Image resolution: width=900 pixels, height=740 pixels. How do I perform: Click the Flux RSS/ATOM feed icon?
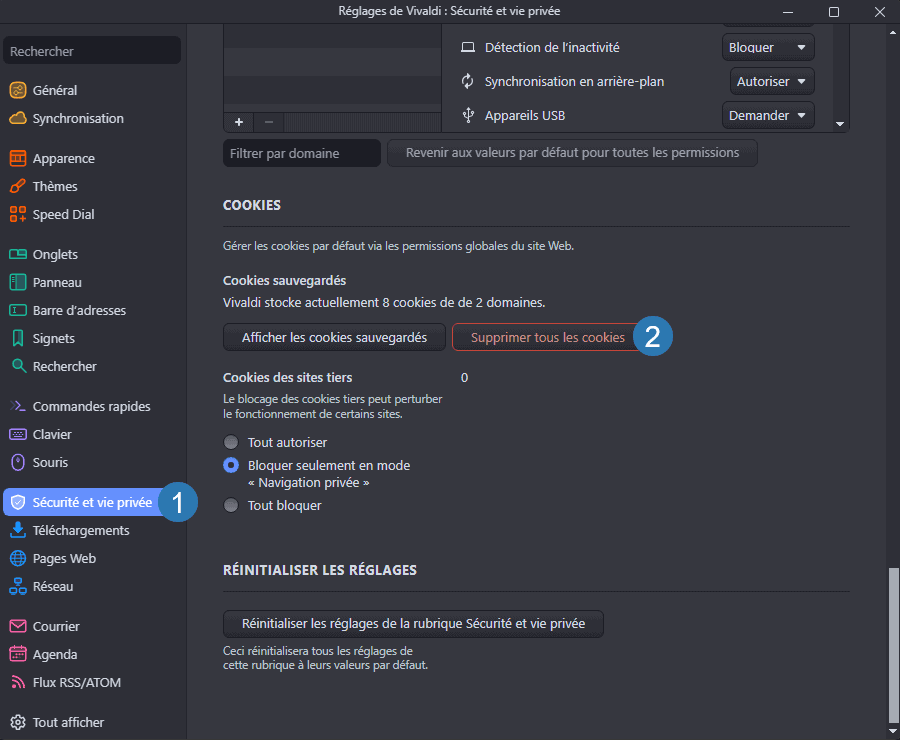click(x=18, y=682)
